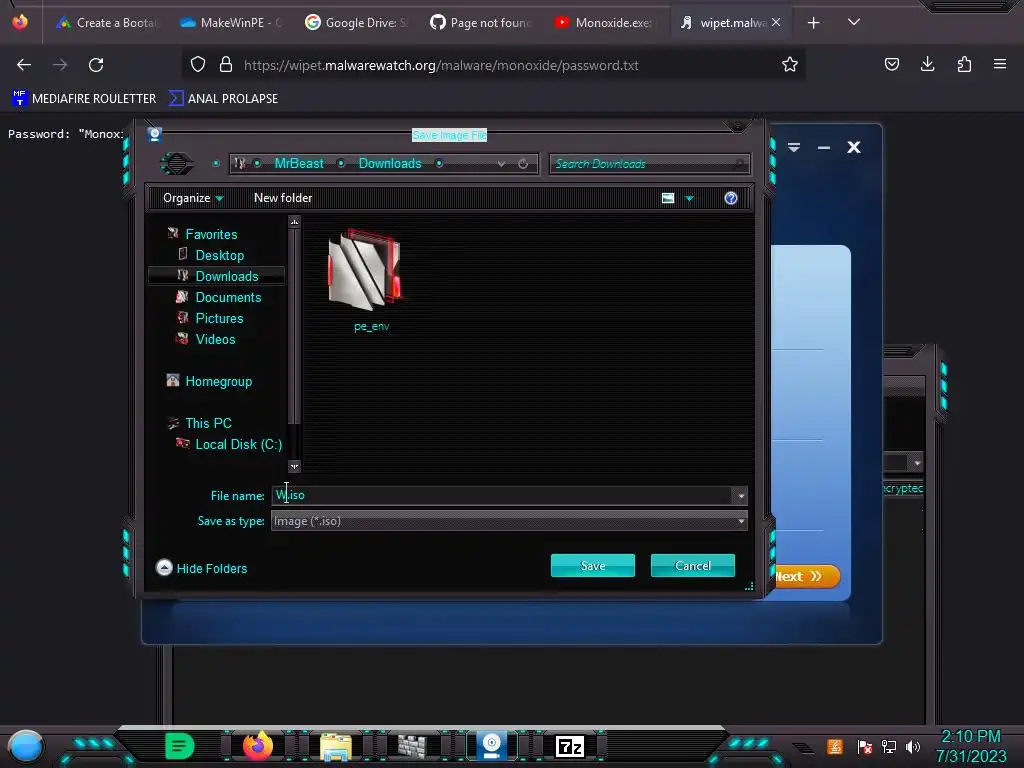Click the padlock site security icon
1024x768 pixels.
[x=226, y=65]
